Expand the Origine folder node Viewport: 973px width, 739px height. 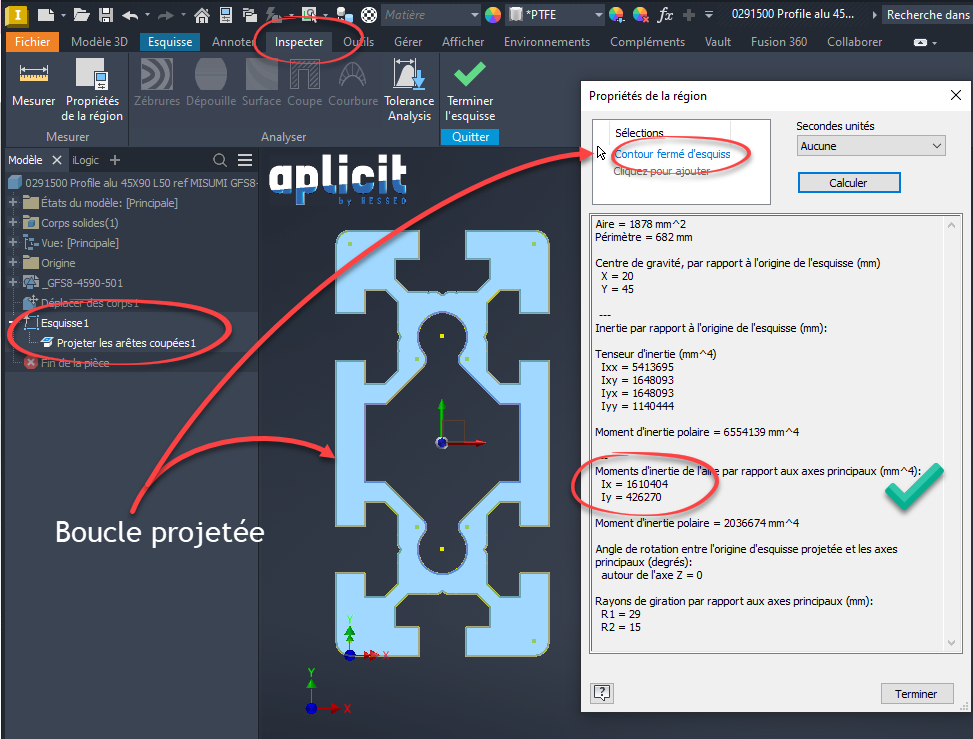13,263
